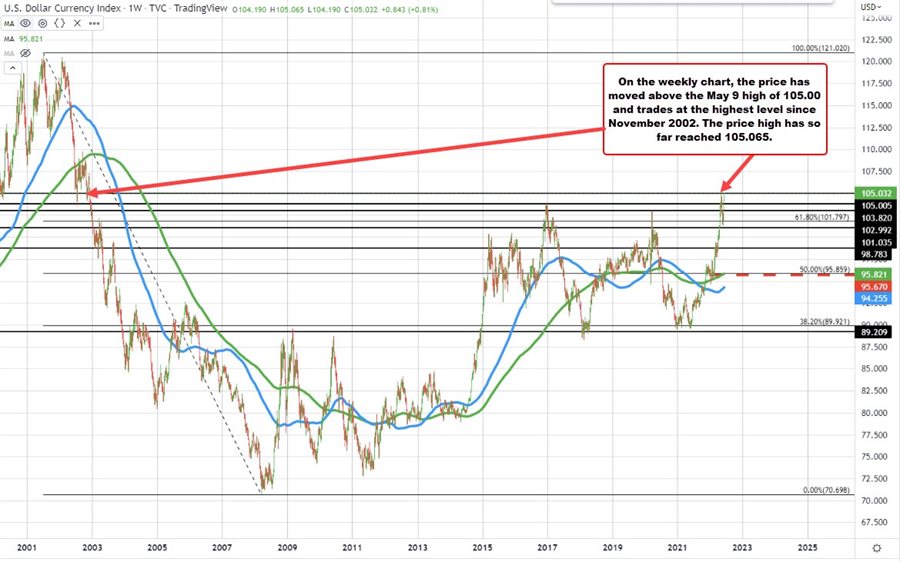Collapse the indicator legend with the chevron button
Viewport: 900px width, 562px height.
pos(13,68)
